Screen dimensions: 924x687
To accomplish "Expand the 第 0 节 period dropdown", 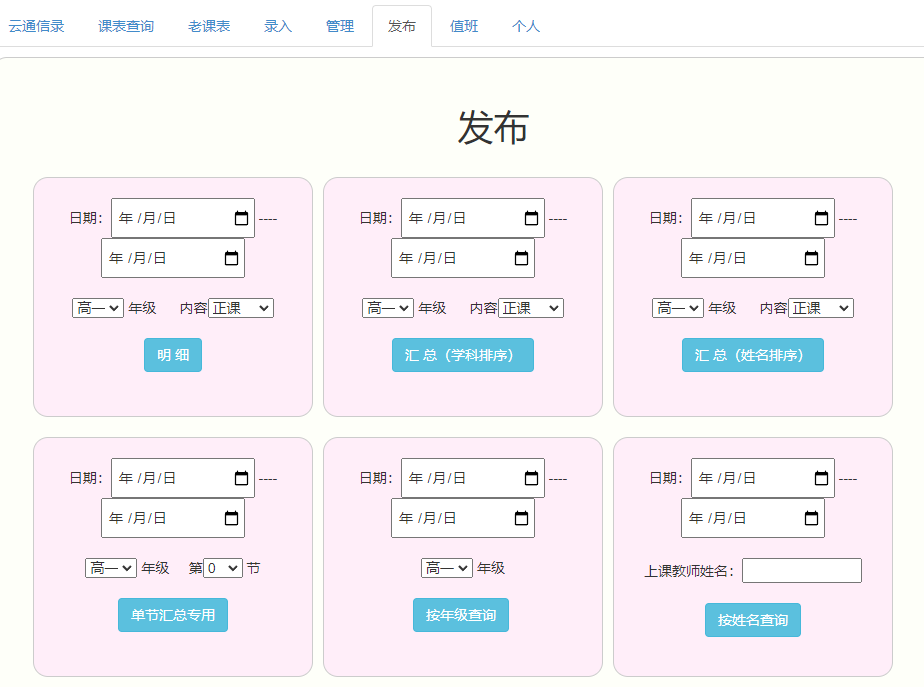I will [x=223, y=568].
